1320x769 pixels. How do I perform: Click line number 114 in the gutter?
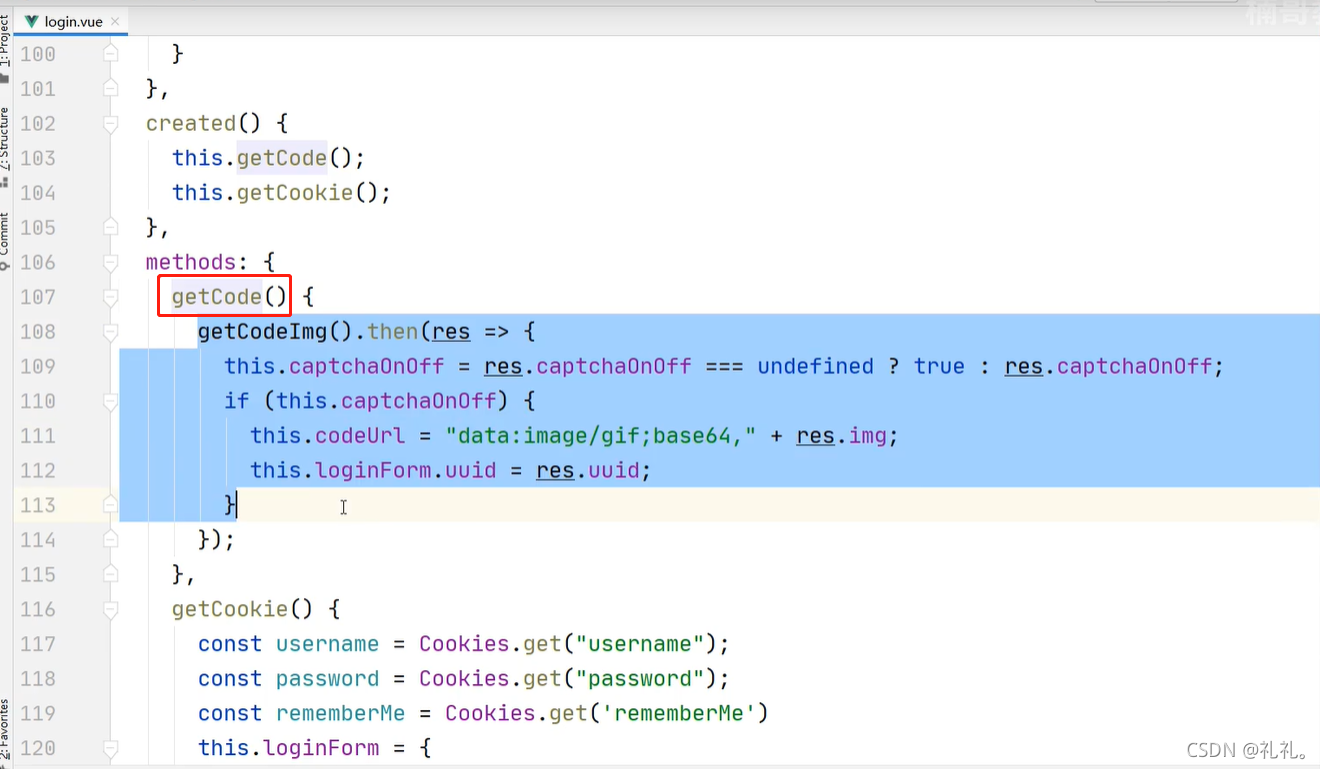[38, 539]
